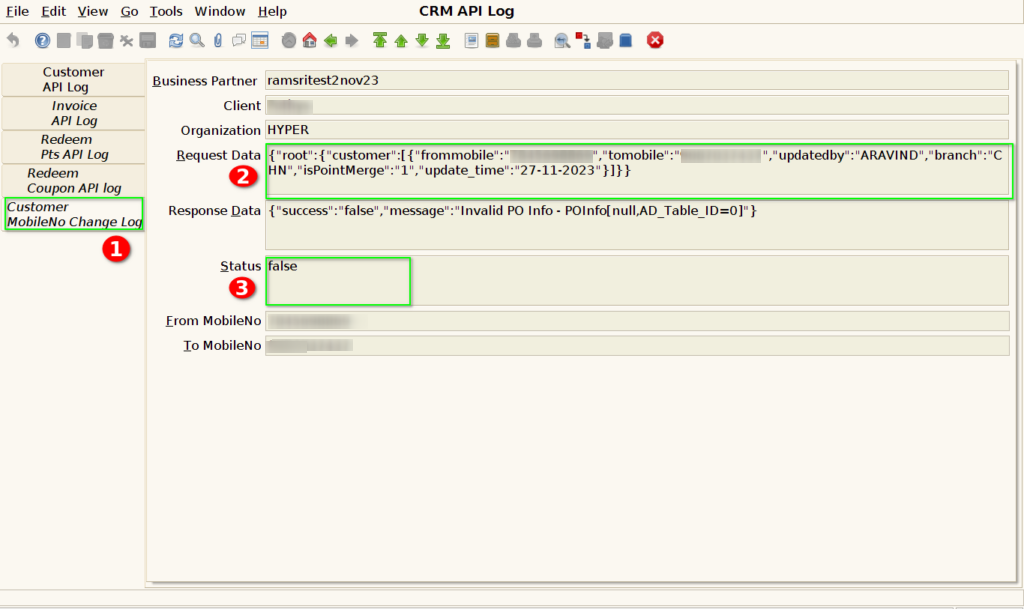Click the Active Workflows icon
Image resolution: width=1024 pixels, height=609 pixels.
pos(583,40)
